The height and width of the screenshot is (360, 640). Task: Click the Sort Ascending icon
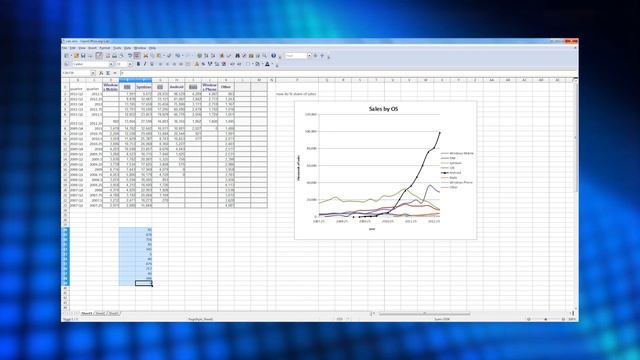[x=206, y=56]
